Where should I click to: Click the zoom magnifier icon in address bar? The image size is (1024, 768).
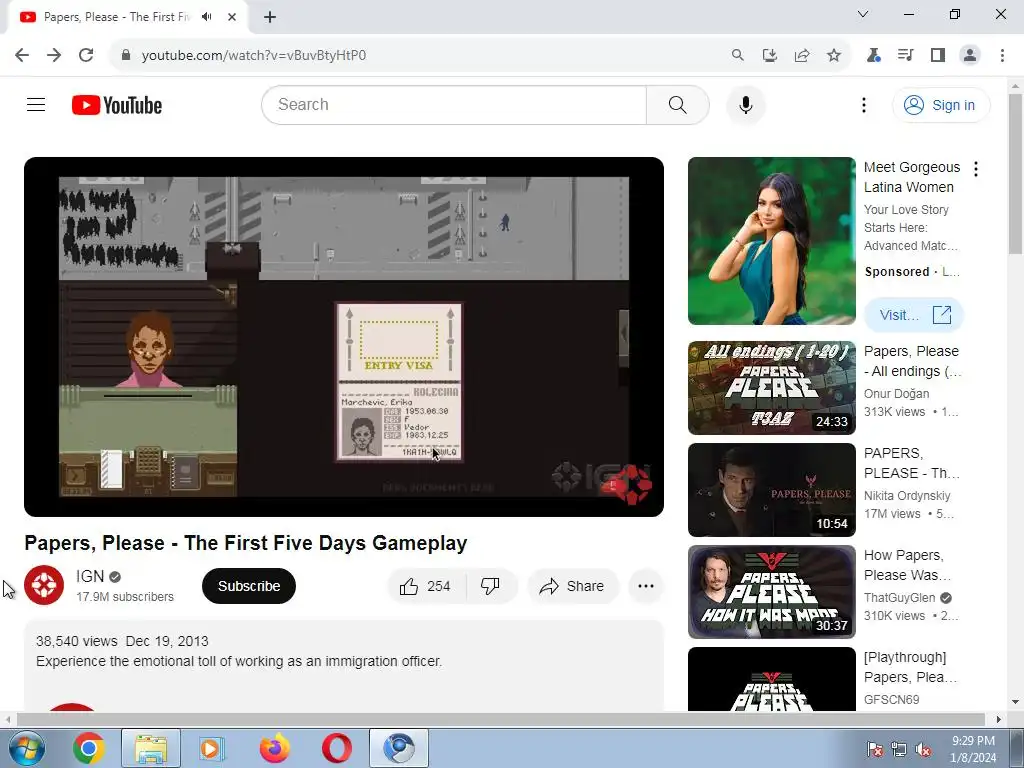tap(737, 55)
